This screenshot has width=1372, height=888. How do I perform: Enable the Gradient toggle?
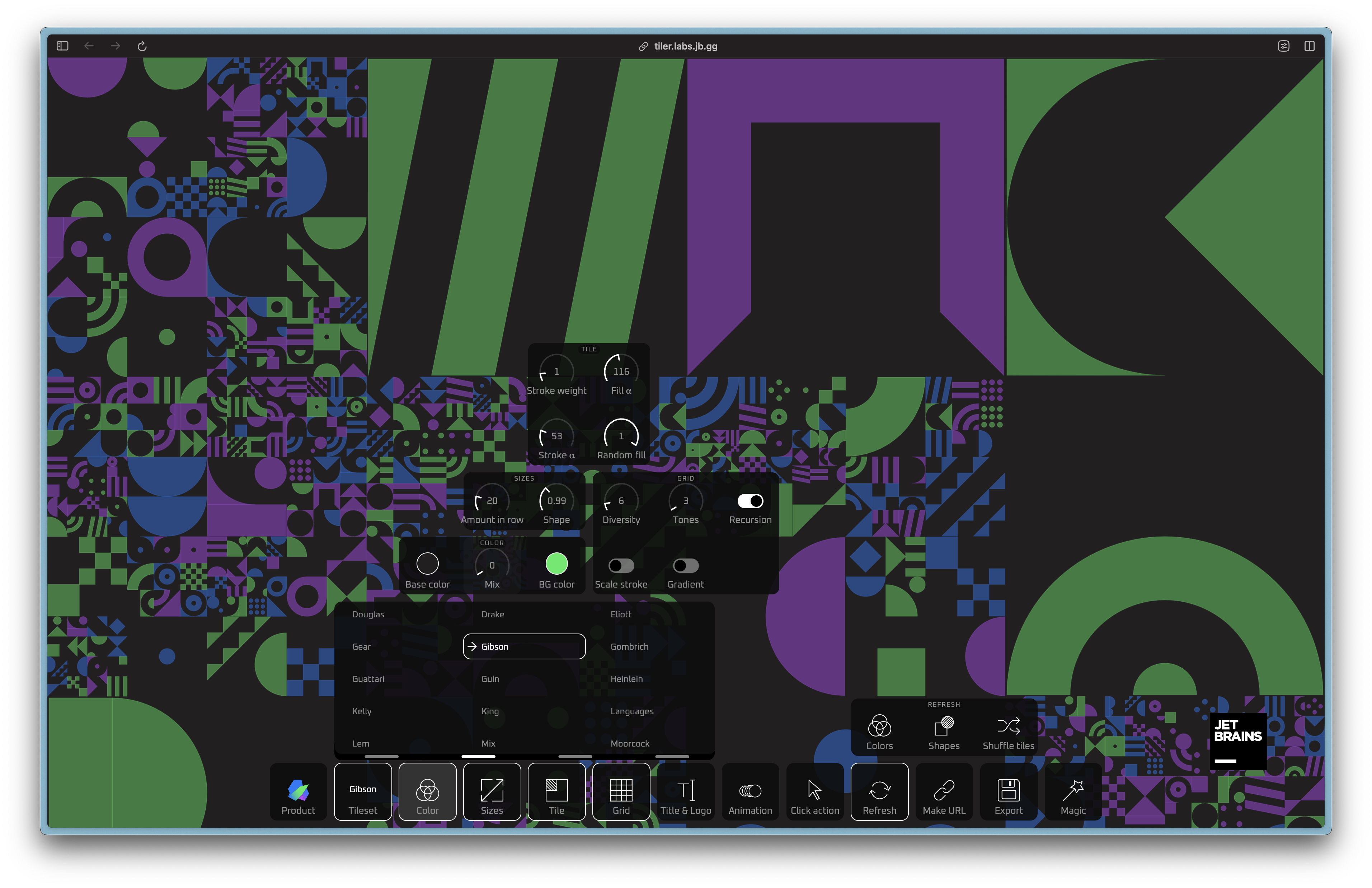click(x=685, y=565)
